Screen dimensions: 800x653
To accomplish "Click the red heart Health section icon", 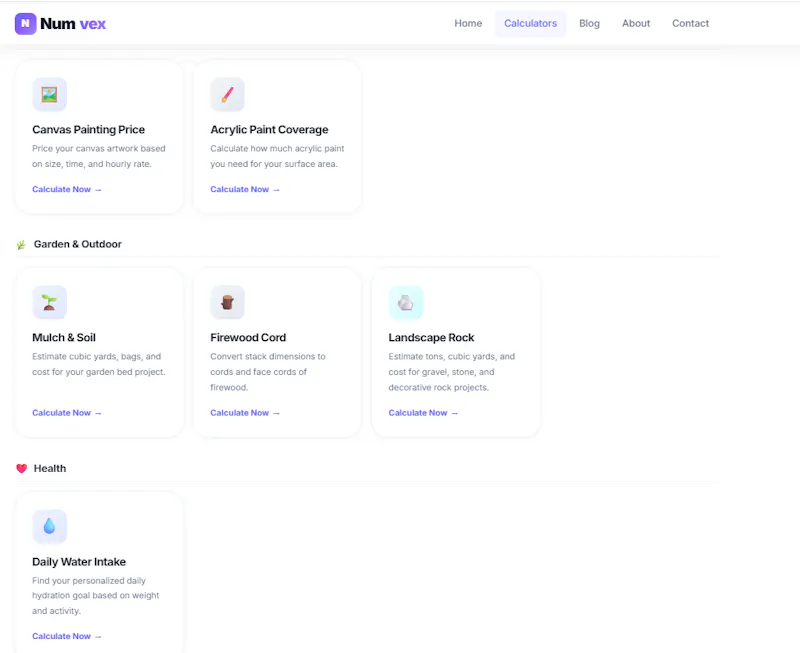I will 21,468.
